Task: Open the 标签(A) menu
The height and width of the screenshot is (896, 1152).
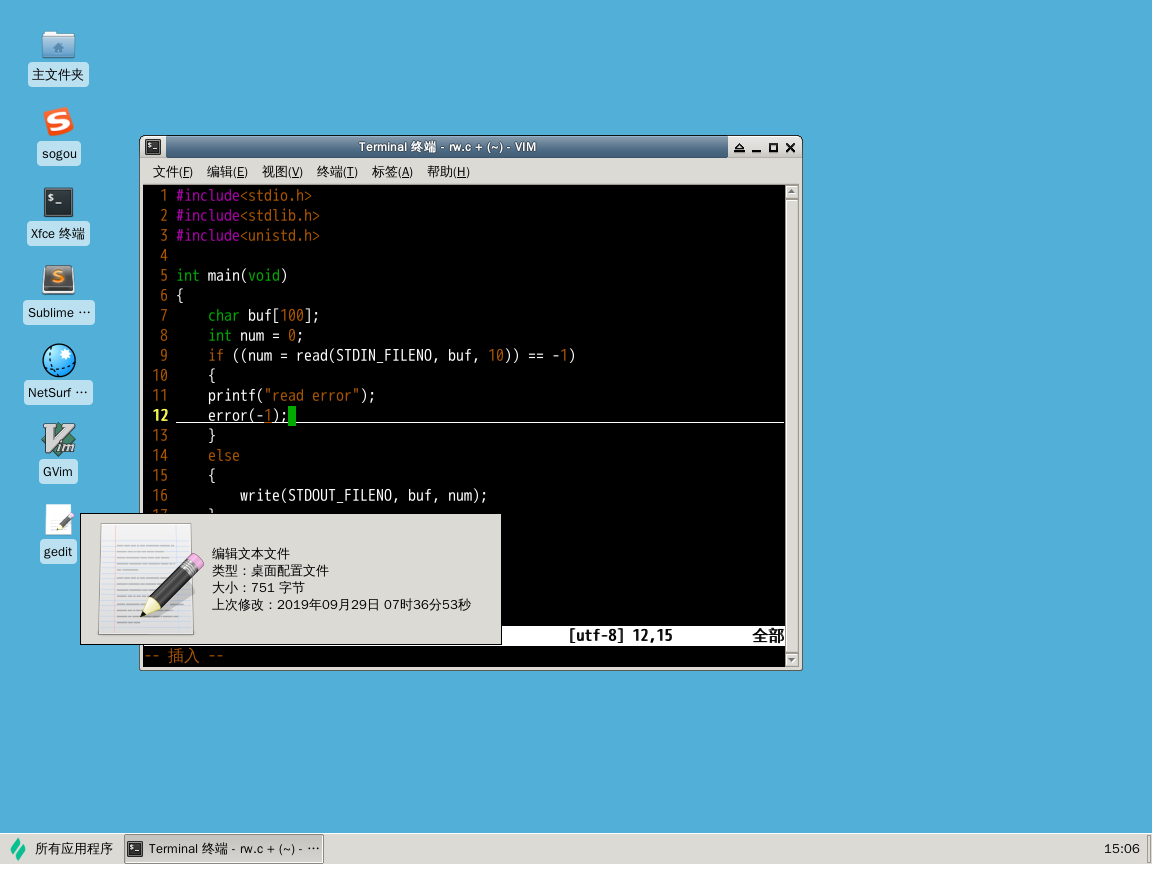Action: click(392, 172)
